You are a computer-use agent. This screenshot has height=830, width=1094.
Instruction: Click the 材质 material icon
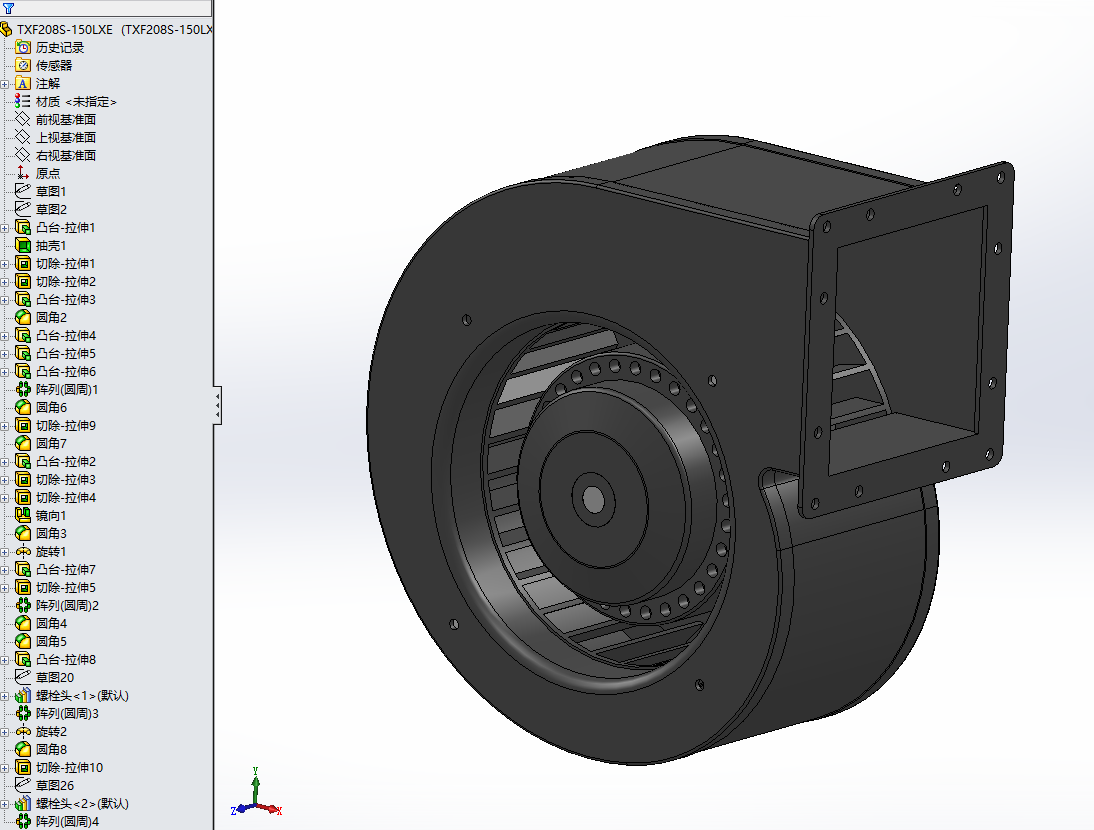click(x=23, y=102)
